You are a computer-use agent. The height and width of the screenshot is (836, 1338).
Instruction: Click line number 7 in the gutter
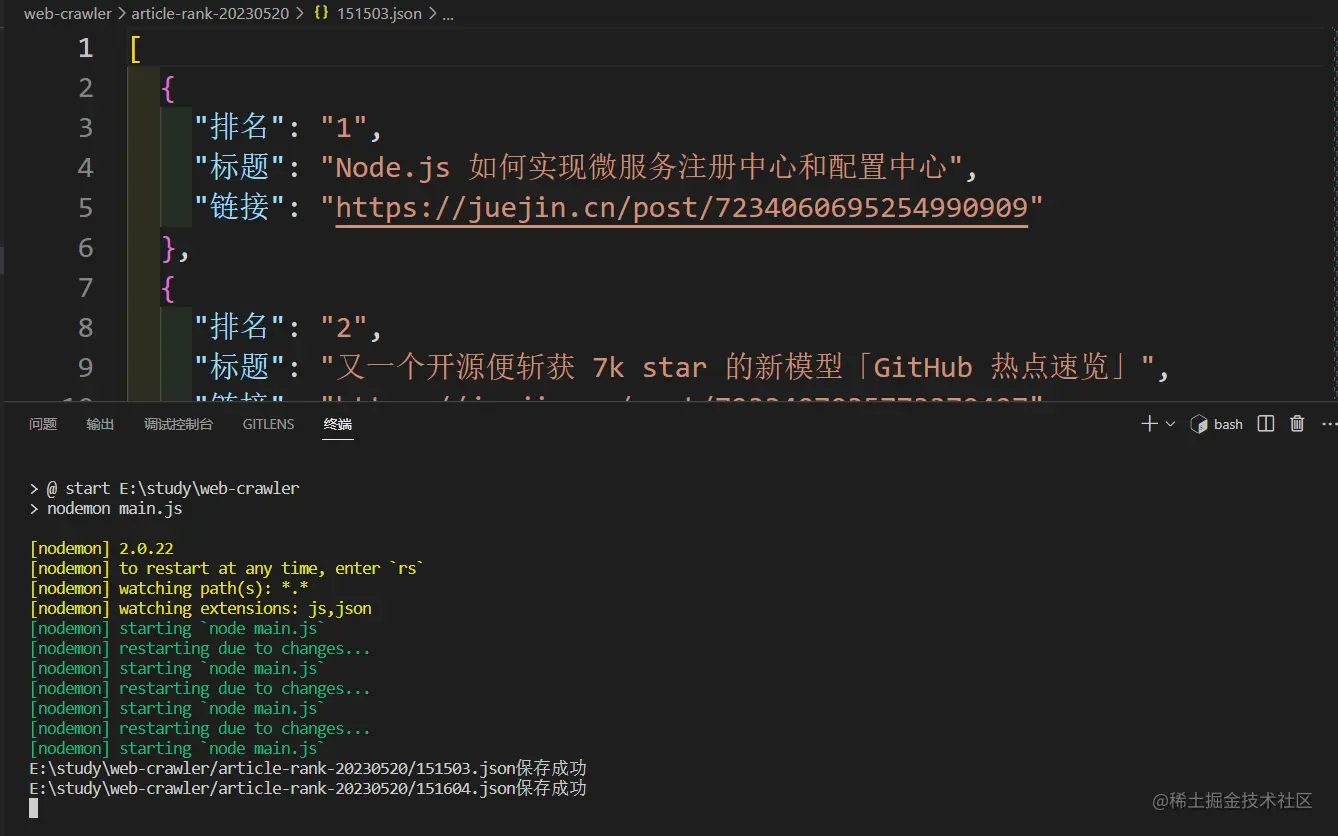click(85, 288)
